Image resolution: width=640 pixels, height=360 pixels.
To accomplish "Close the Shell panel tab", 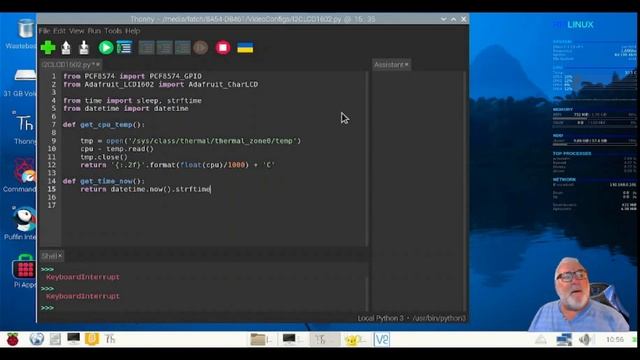I will (x=60, y=256).
